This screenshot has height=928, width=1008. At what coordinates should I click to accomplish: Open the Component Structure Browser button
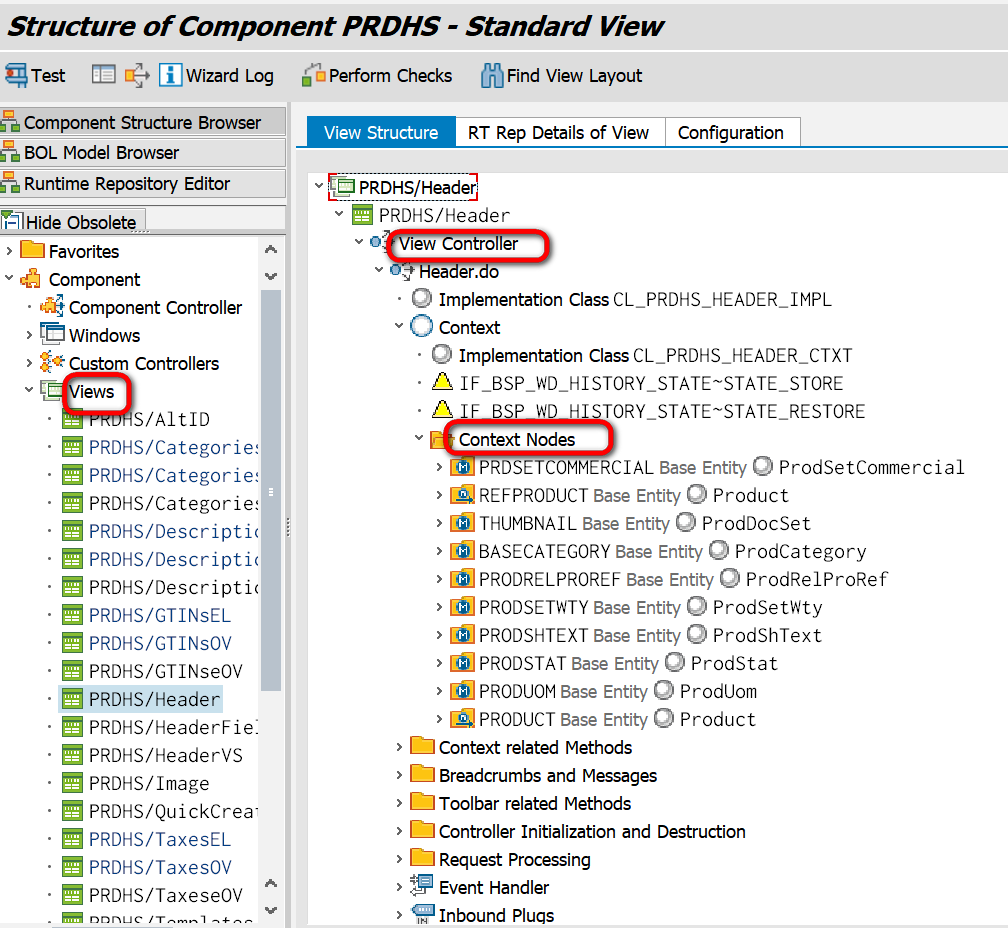tap(143, 121)
